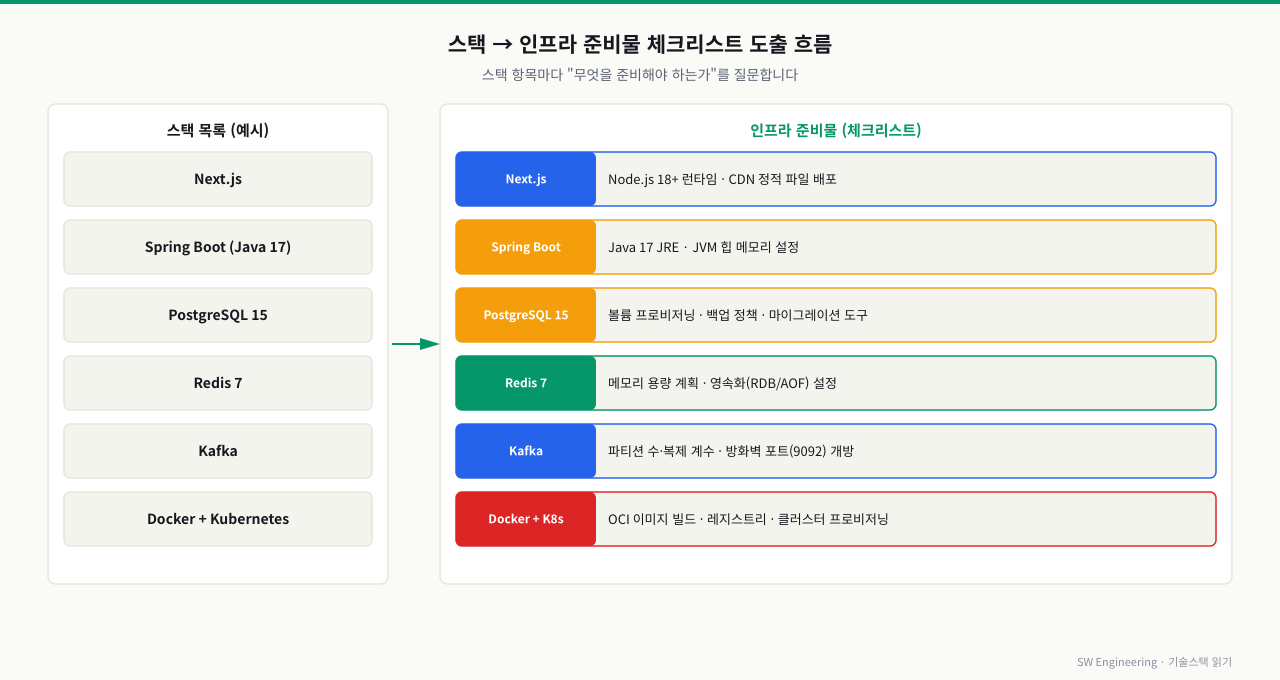Click text 'Java 17 JRE · JVM 힙 메모리 설정'

[703, 247]
